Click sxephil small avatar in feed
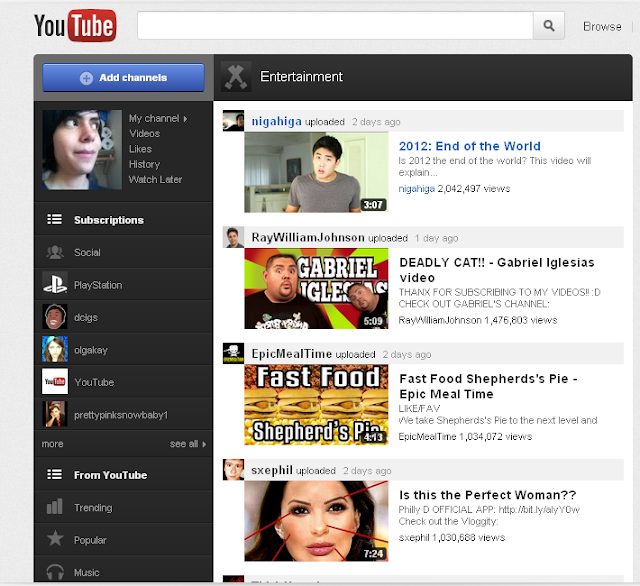This screenshot has width=640, height=586. 233,470
